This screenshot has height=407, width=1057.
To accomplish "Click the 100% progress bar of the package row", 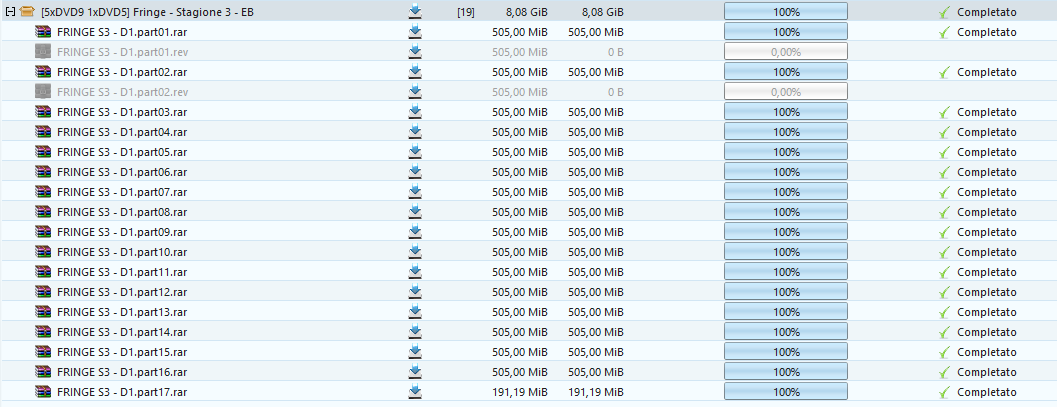I will coord(786,11).
